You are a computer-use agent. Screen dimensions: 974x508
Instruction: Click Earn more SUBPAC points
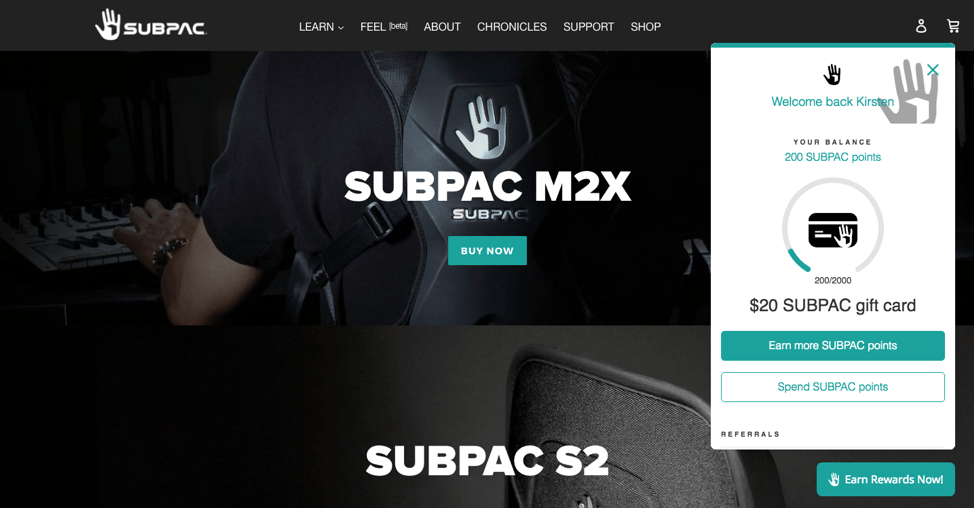pos(832,345)
